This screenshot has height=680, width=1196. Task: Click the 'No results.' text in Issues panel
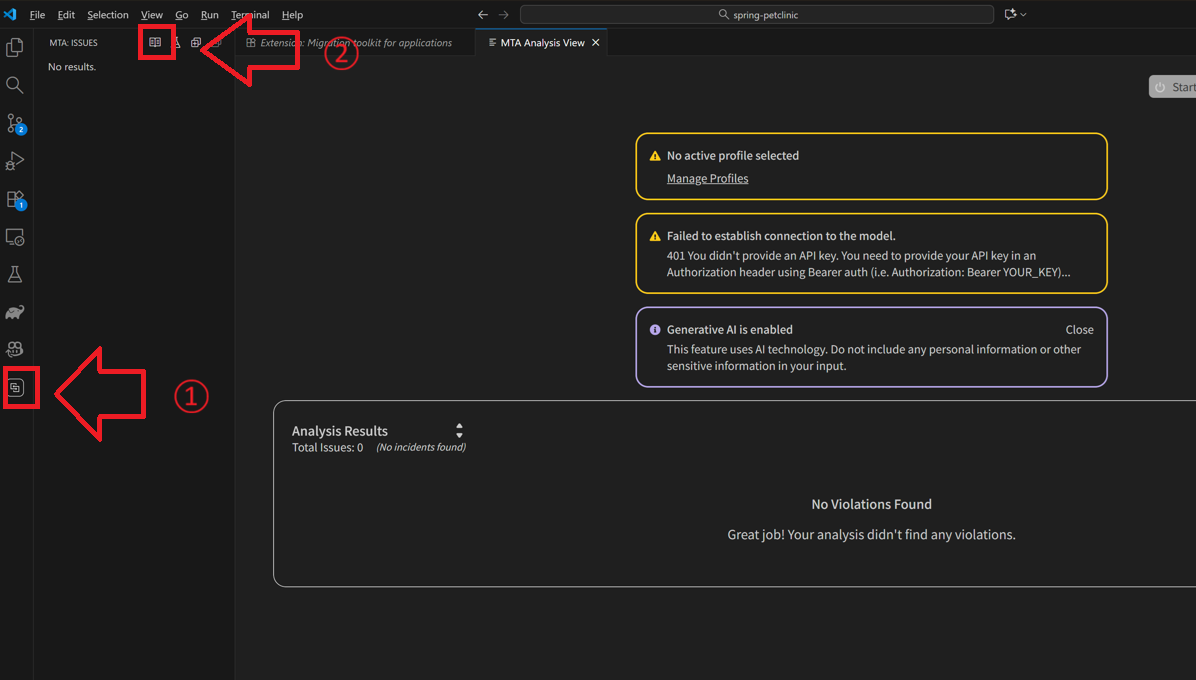coord(72,67)
